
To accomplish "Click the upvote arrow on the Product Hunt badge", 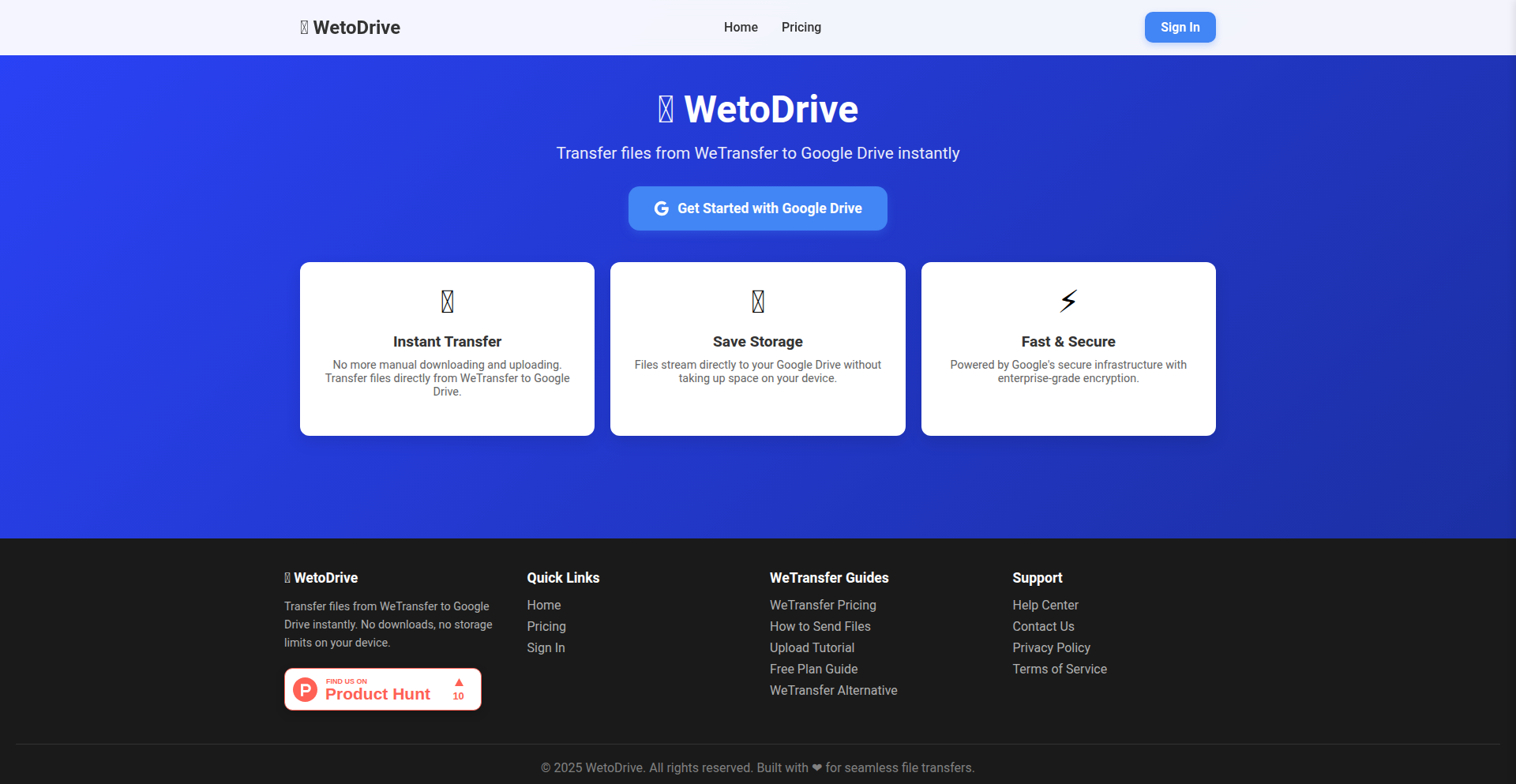I will click(459, 684).
